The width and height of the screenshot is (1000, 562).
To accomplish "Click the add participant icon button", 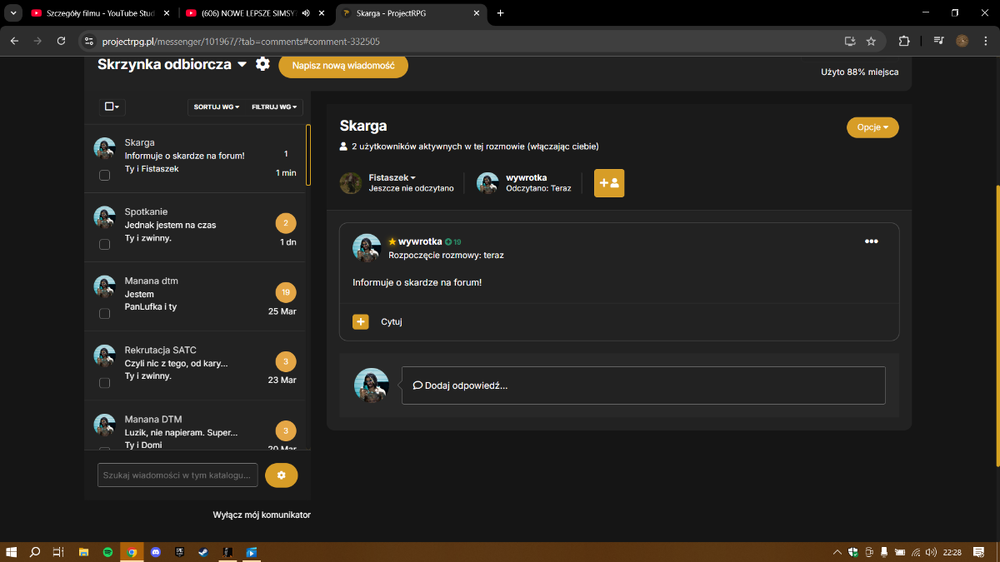I will pyautogui.click(x=609, y=183).
